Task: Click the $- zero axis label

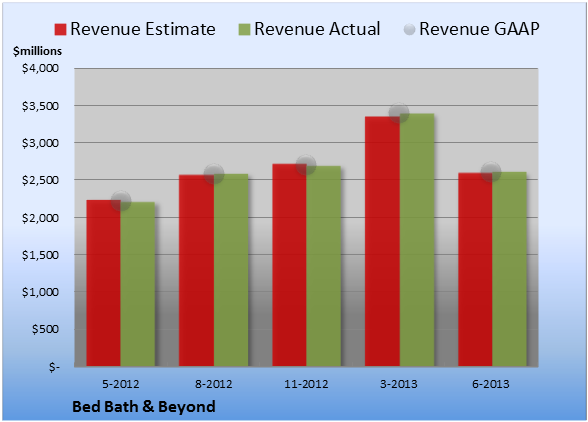Action: (x=54, y=367)
